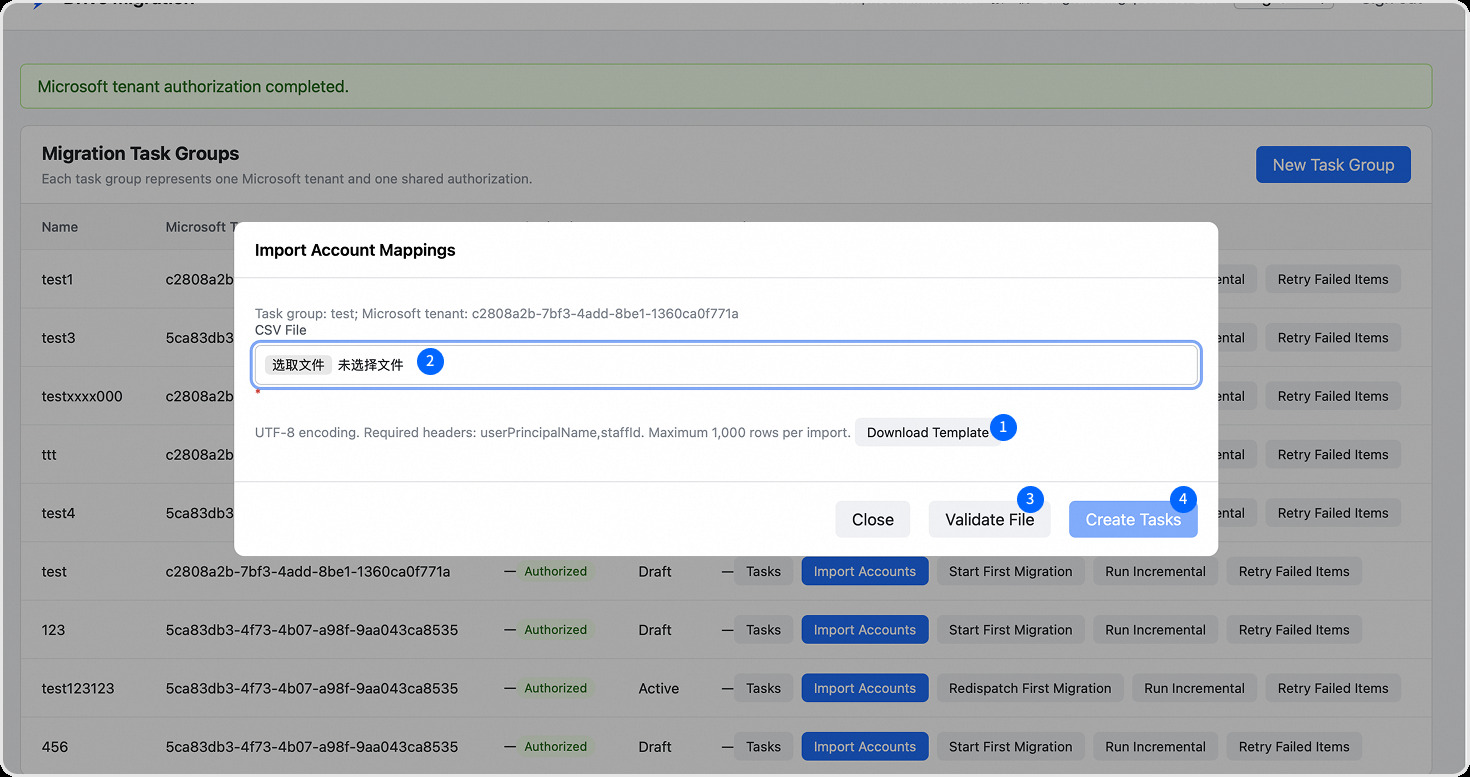Image resolution: width=1470 pixels, height=777 pixels.
Task: Retry Failed Items in the test1 row
Action: point(1333,280)
